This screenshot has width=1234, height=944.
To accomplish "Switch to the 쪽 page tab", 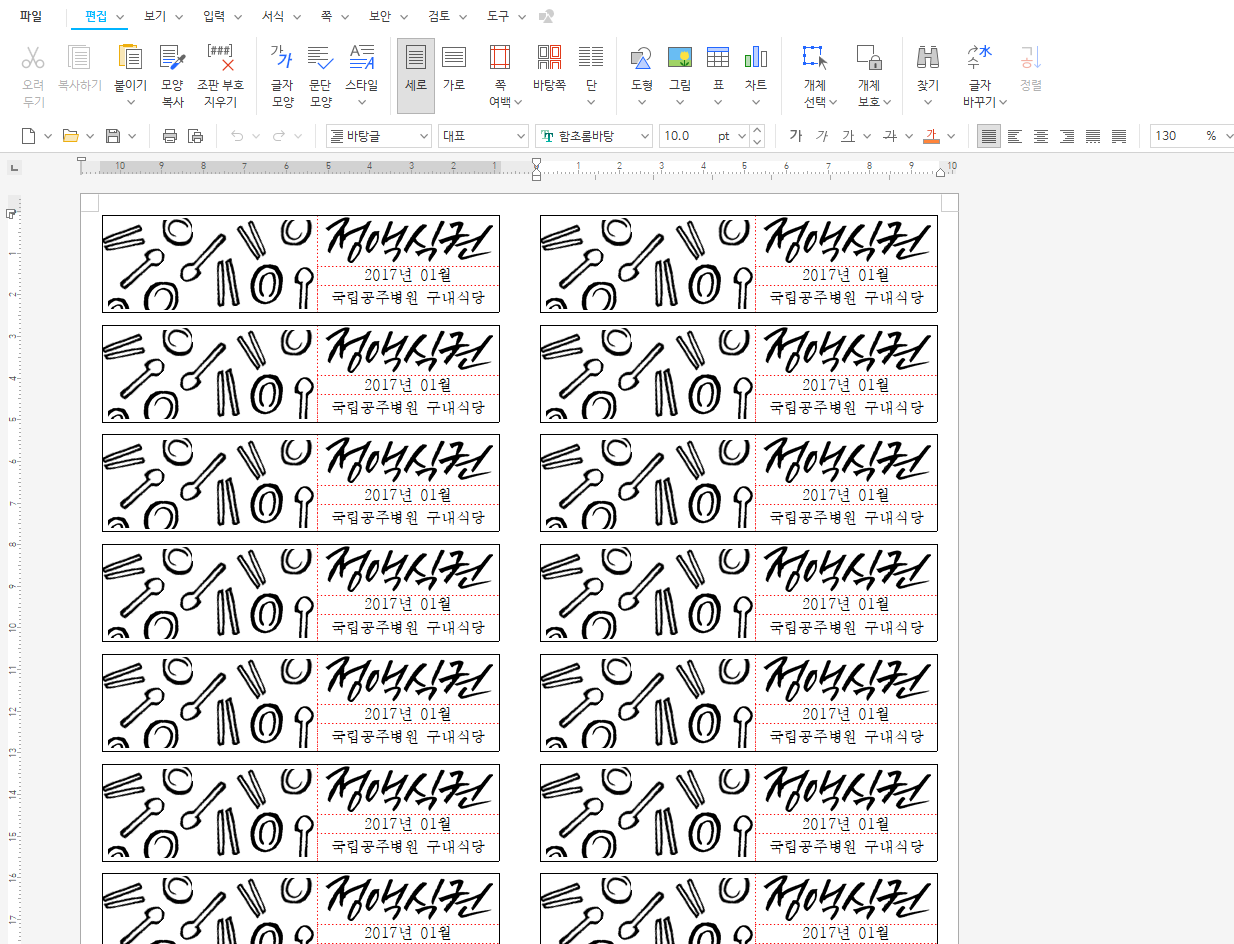I will coord(326,16).
